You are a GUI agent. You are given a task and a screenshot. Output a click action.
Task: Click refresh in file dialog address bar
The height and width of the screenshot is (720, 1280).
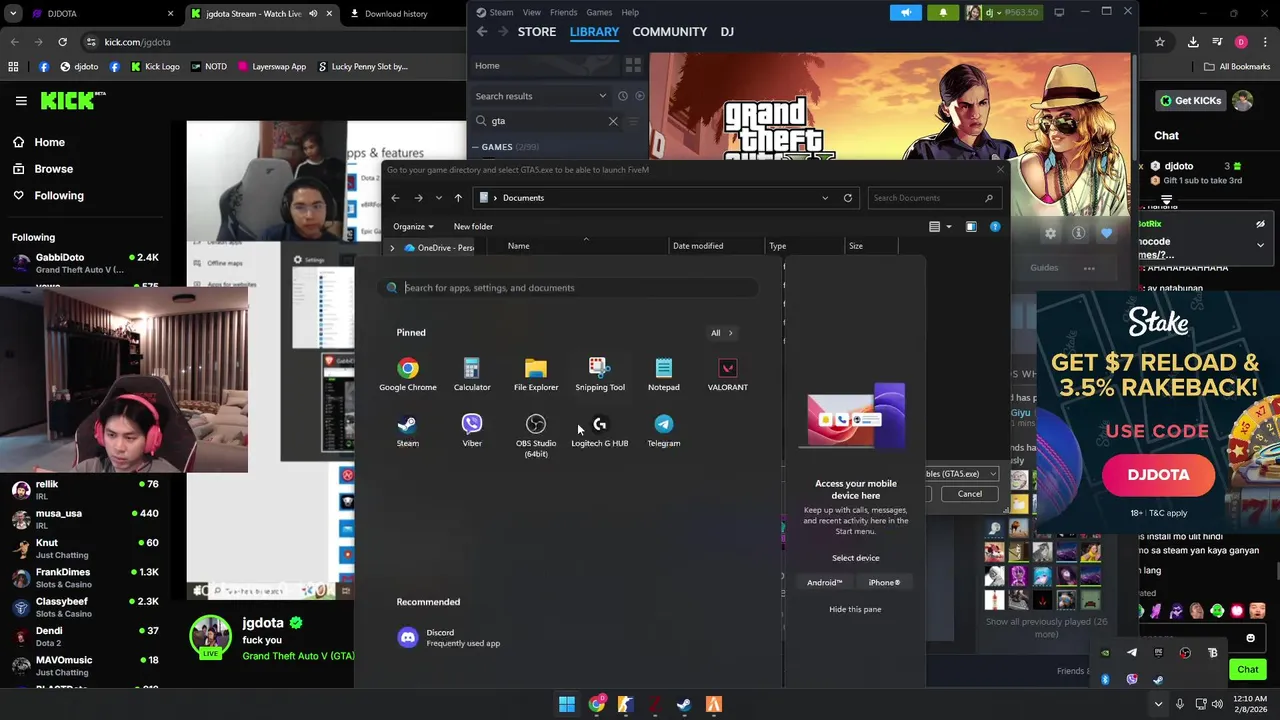click(847, 198)
